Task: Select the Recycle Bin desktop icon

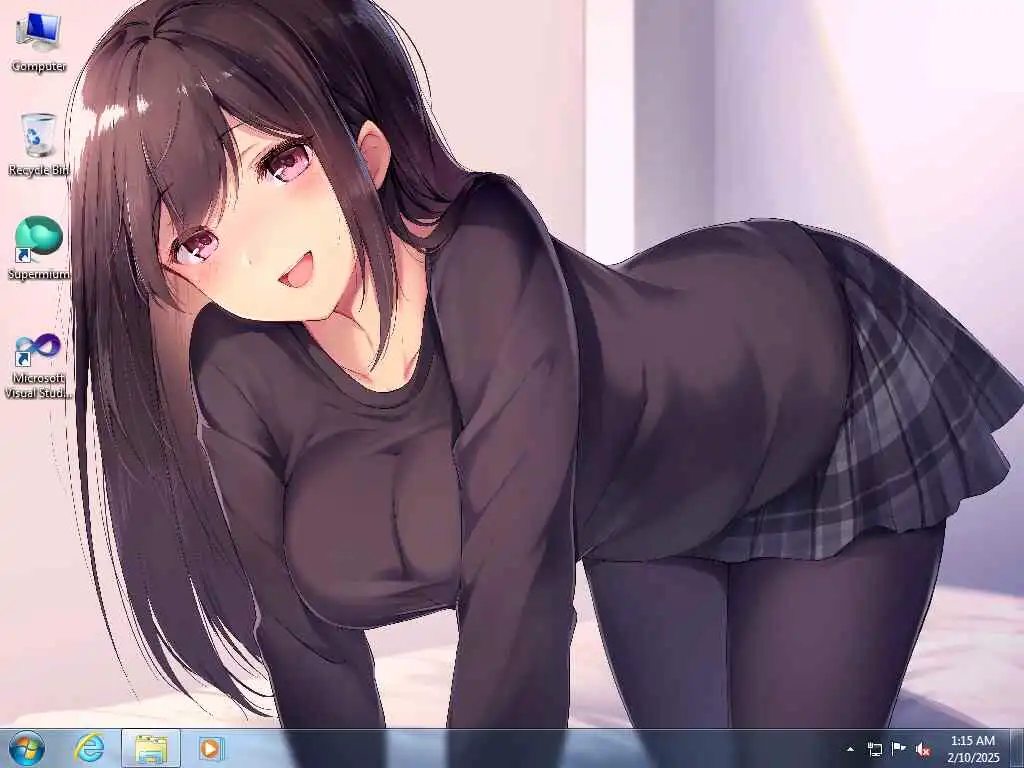Action: point(39,144)
